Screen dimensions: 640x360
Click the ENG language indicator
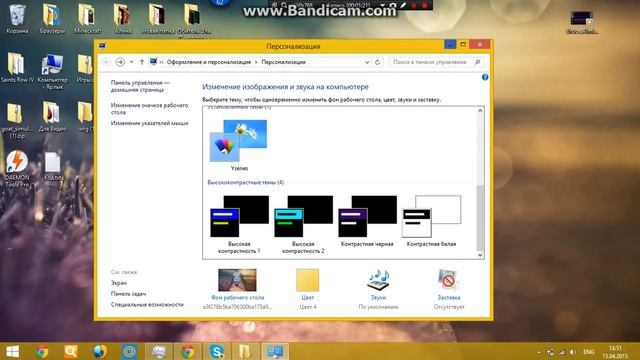[x=589, y=352]
